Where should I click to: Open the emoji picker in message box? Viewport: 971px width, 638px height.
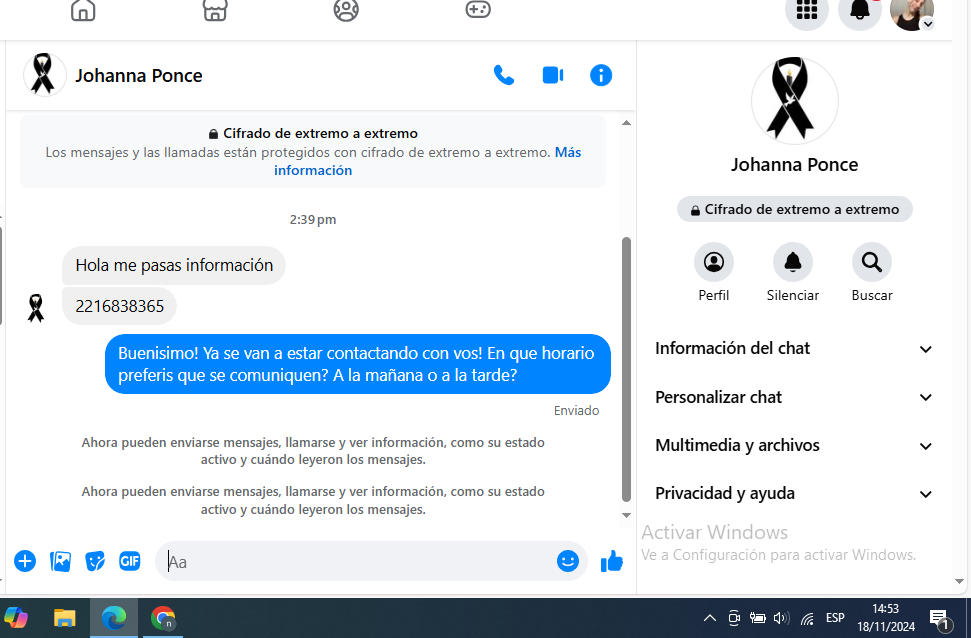[568, 561]
